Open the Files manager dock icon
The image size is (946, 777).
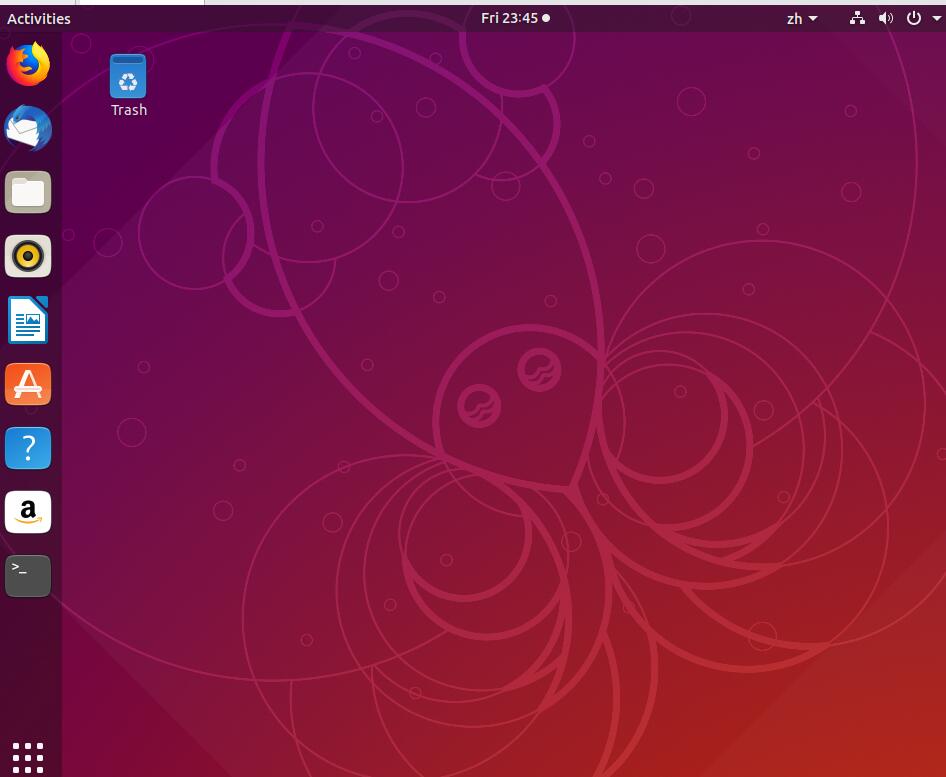pyautogui.click(x=28, y=193)
